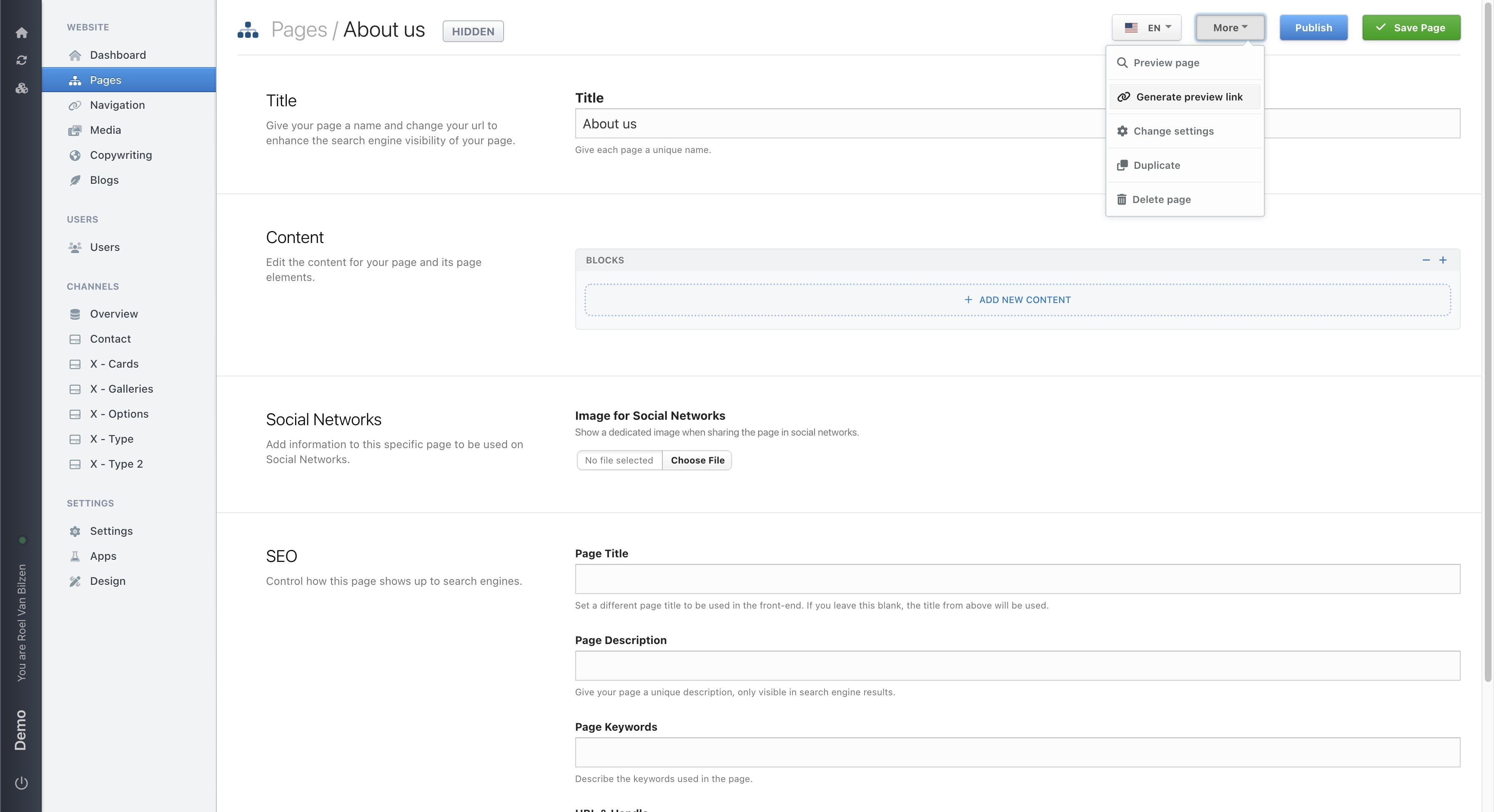This screenshot has width=1494, height=812.
Task: Click the Blogs pen icon
Action: tap(75, 180)
